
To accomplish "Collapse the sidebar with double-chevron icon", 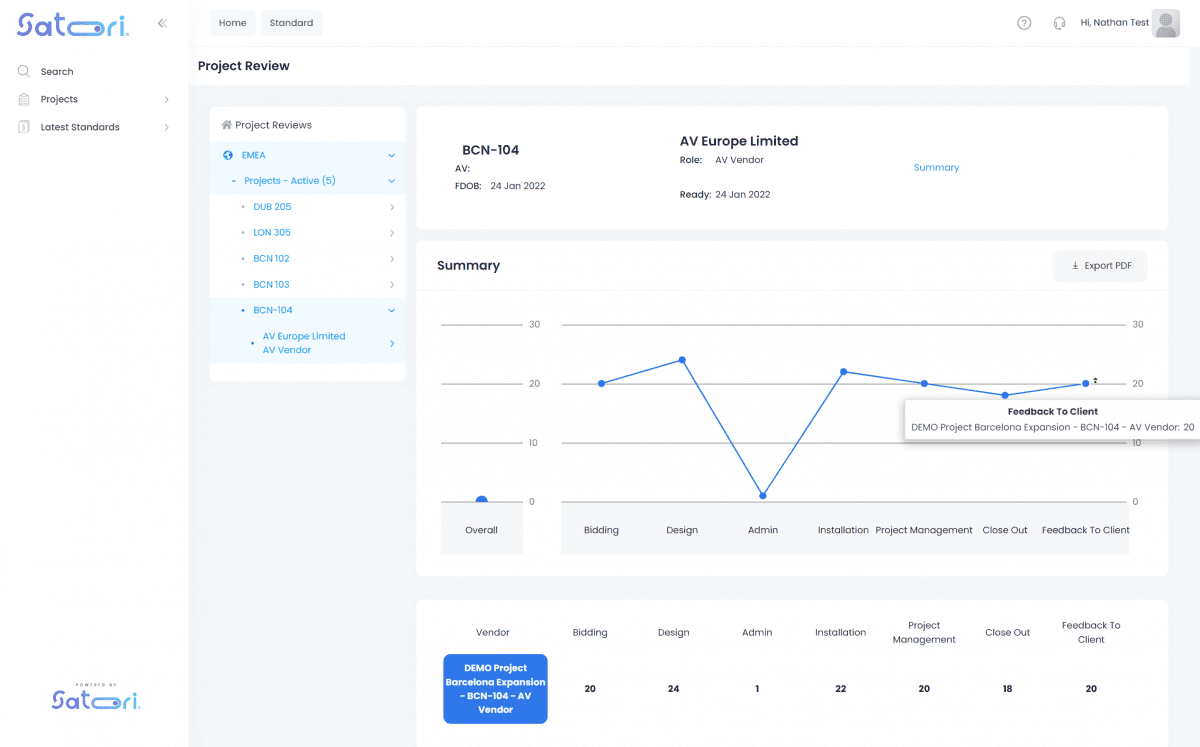I will (x=162, y=23).
